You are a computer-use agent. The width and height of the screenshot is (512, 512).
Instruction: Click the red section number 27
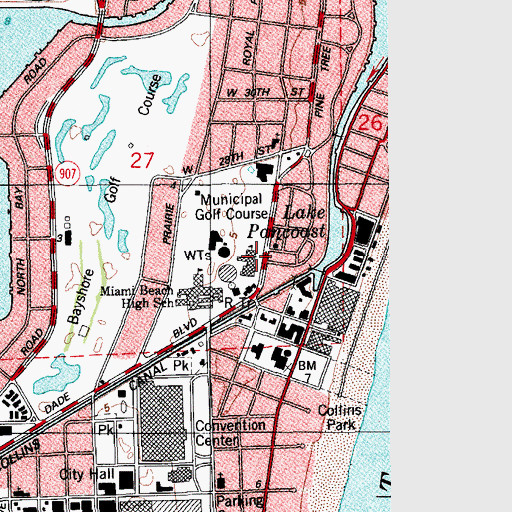pos(142,160)
